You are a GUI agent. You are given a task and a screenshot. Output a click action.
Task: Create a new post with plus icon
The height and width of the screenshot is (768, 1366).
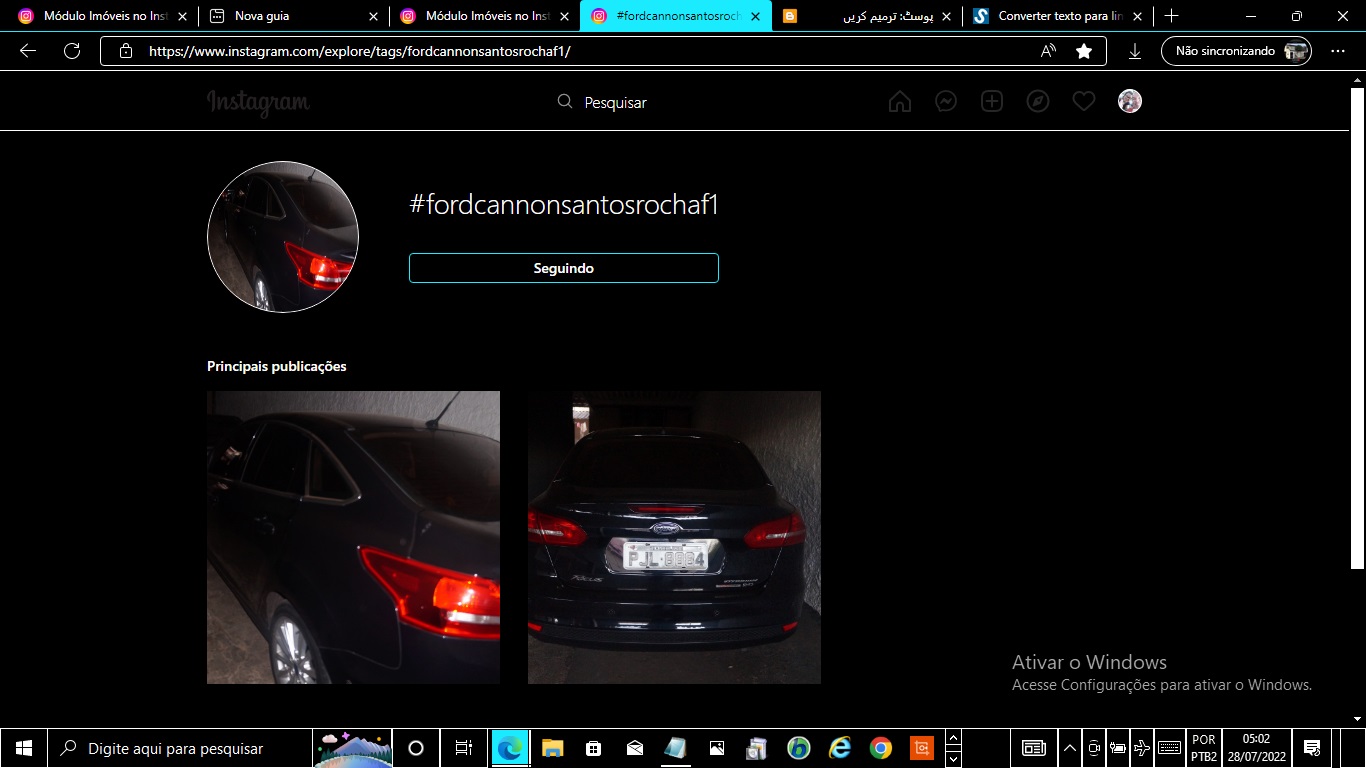[x=992, y=102]
